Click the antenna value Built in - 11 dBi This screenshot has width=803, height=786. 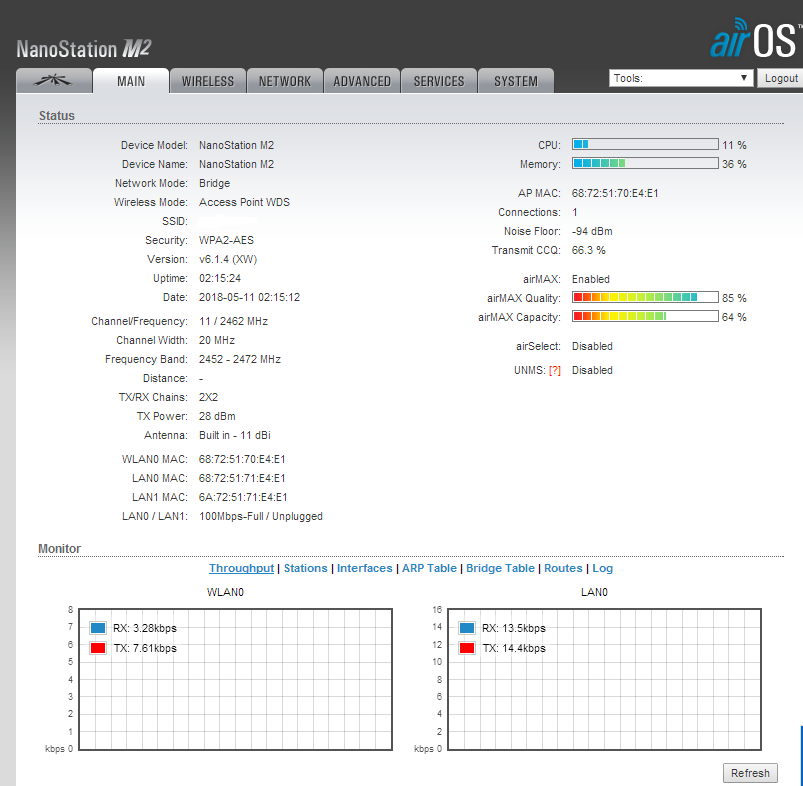coord(235,435)
